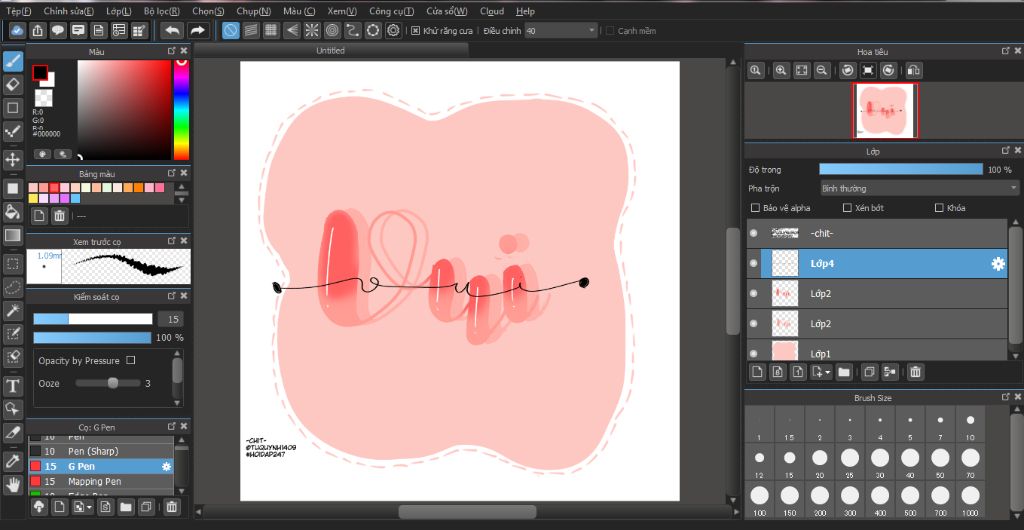The width and height of the screenshot is (1024, 530).
Task: Duplicate the current layer
Action: click(x=869, y=372)
